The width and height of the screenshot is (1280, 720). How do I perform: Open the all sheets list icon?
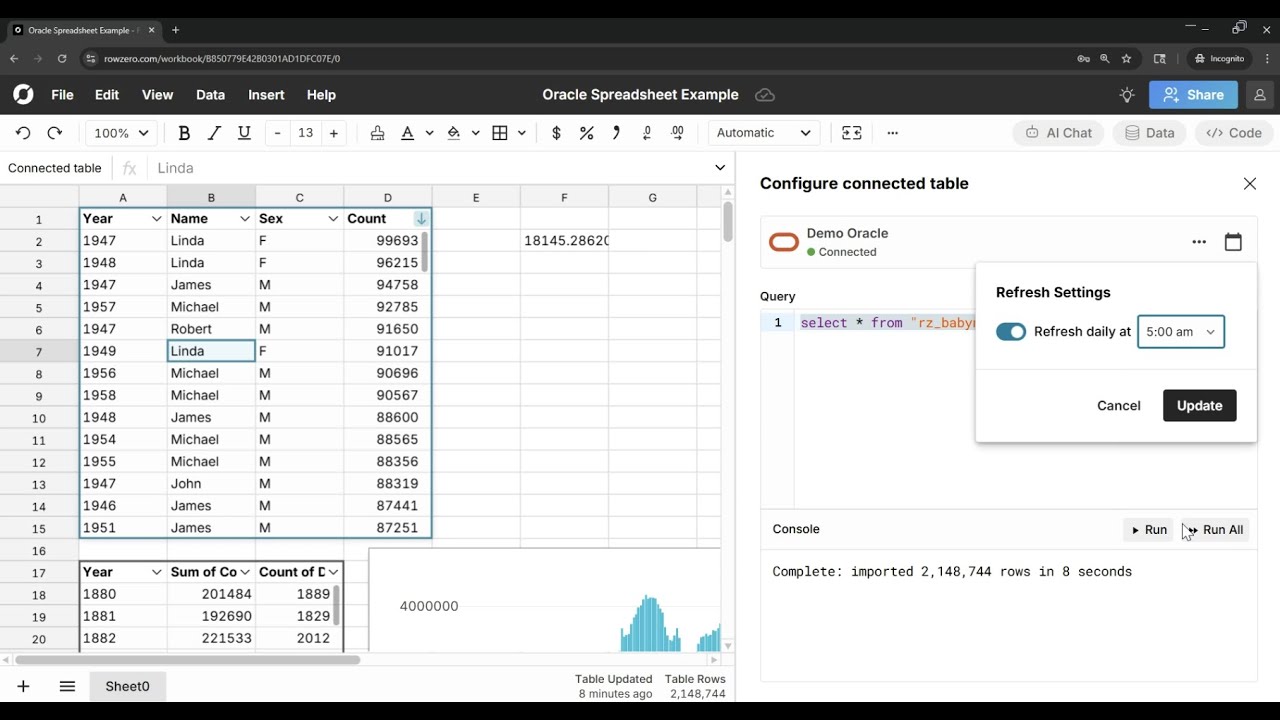67,686
